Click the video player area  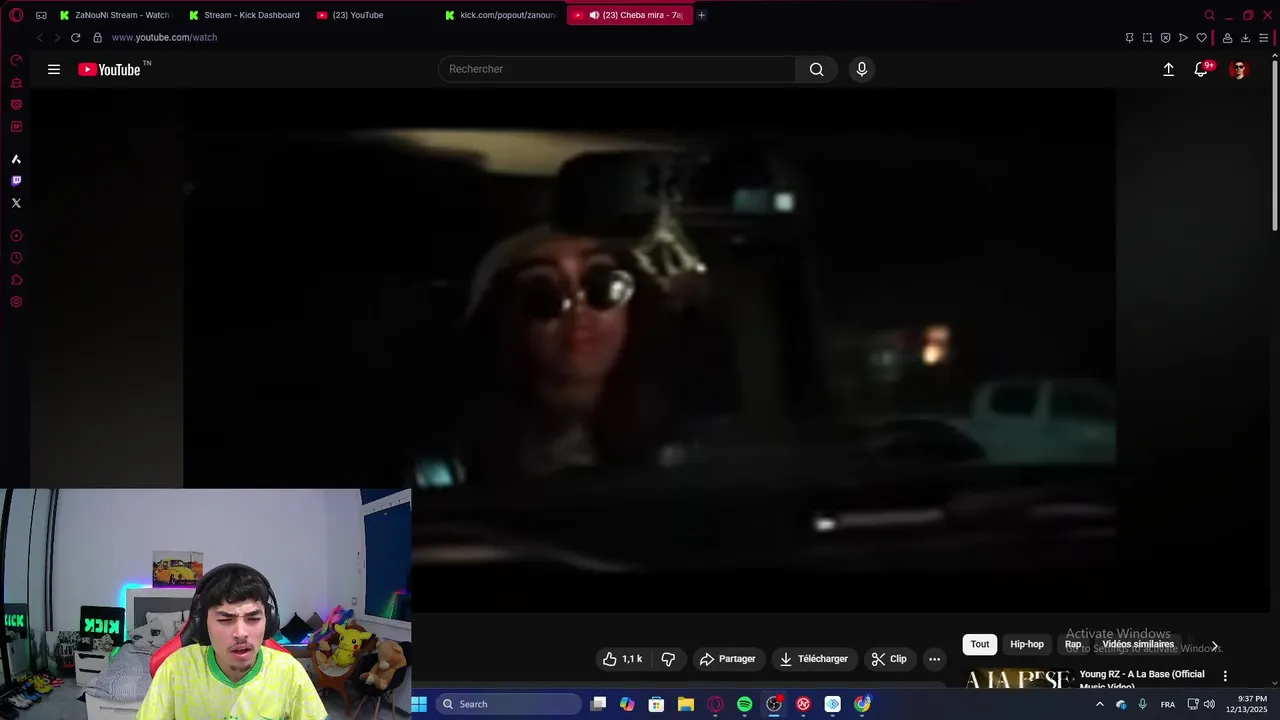(648, 350)
